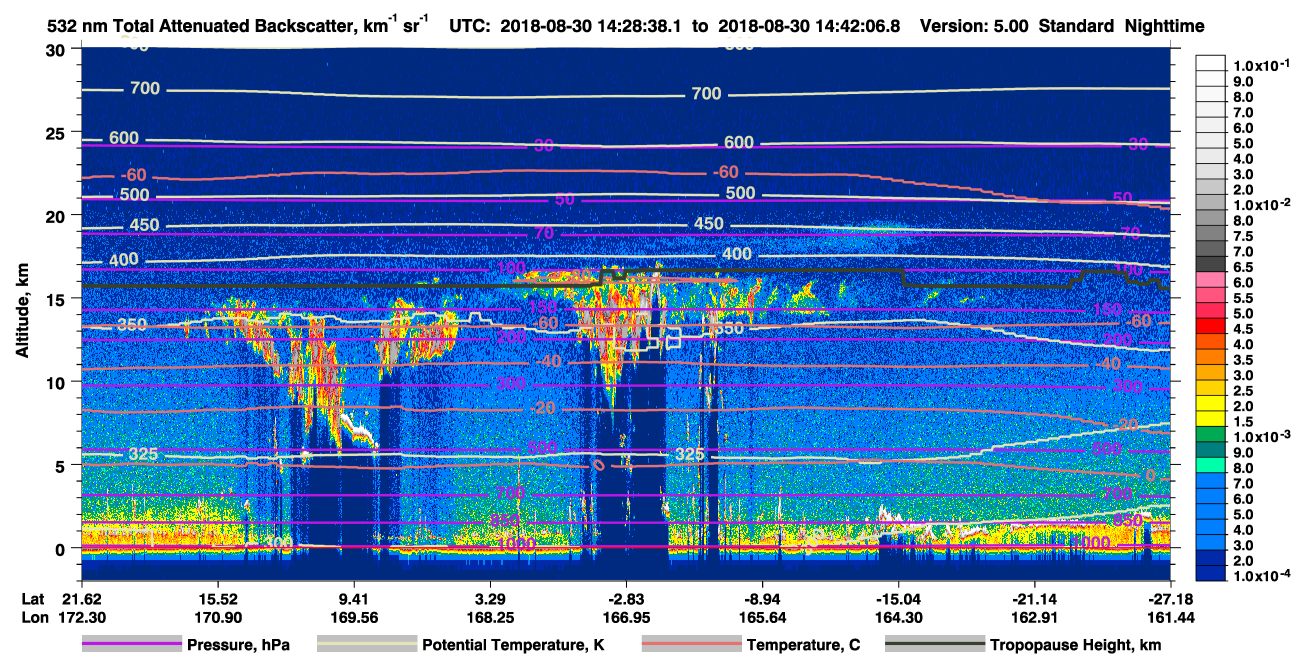Click the latitude value 15.52
Image resolution: width=1300 pixels, height=667 pixels.
click(x=217, y=597)
